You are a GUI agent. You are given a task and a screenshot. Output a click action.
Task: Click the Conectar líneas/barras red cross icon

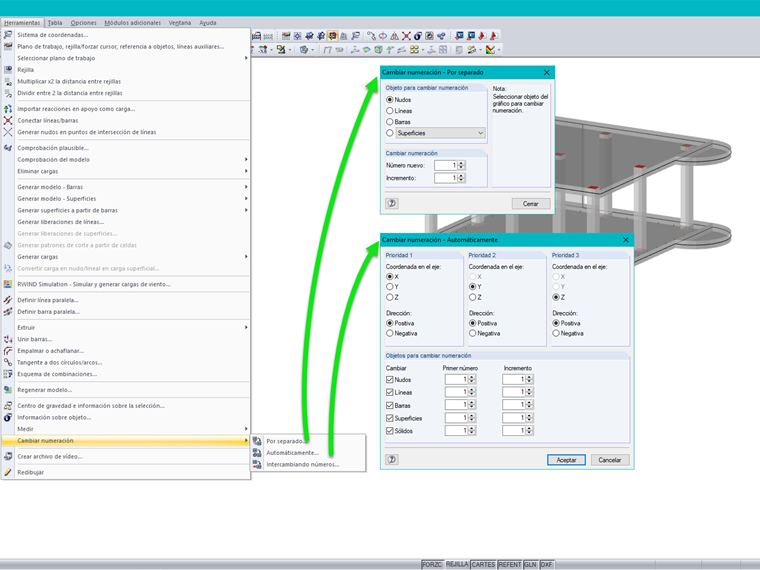point(8,120)
